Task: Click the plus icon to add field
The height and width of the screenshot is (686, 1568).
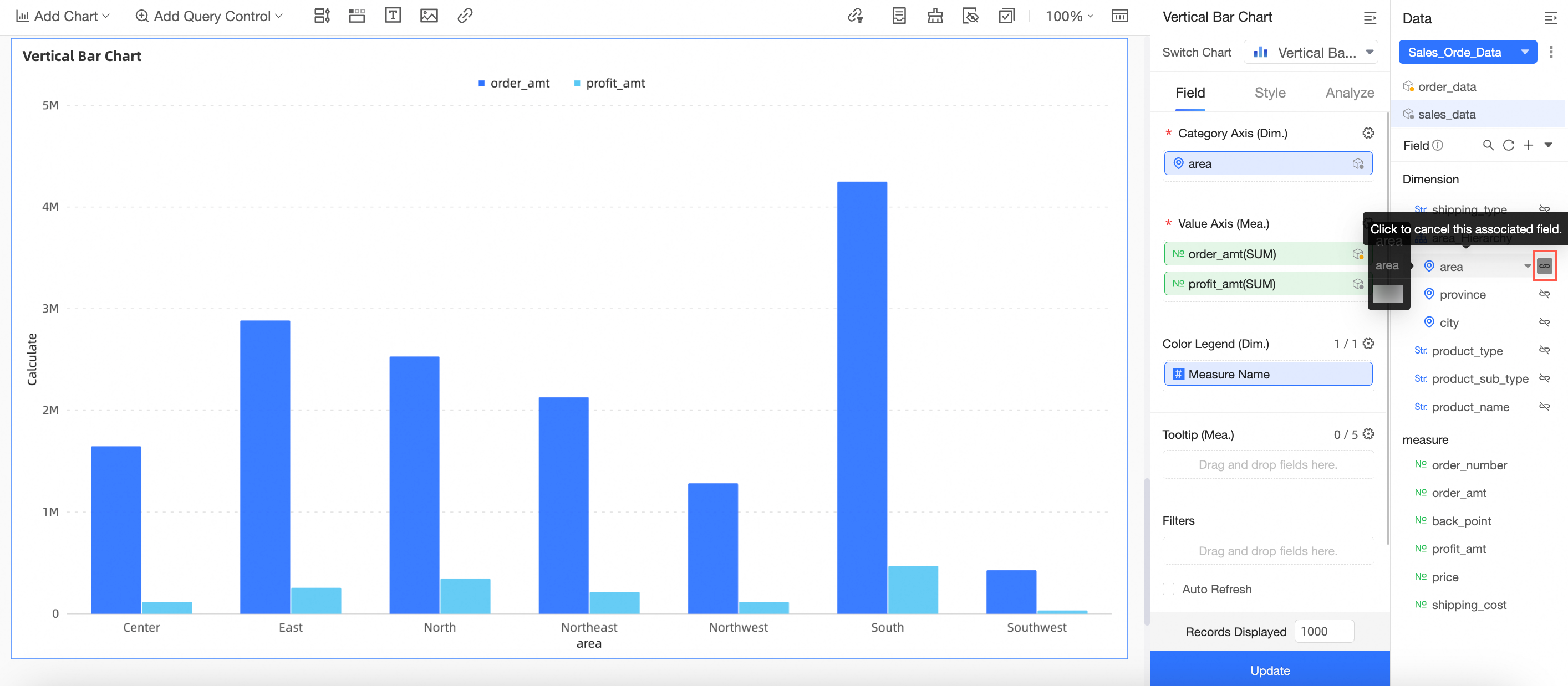Action: click(x=1528, y=145)
